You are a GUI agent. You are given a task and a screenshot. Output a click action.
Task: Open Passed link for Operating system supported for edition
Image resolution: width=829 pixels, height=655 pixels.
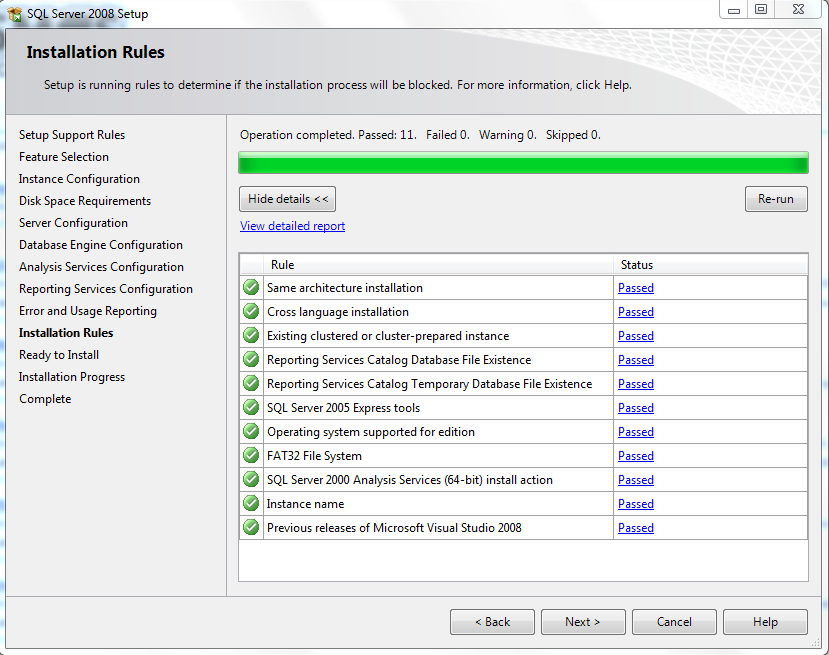click(636, 432)
